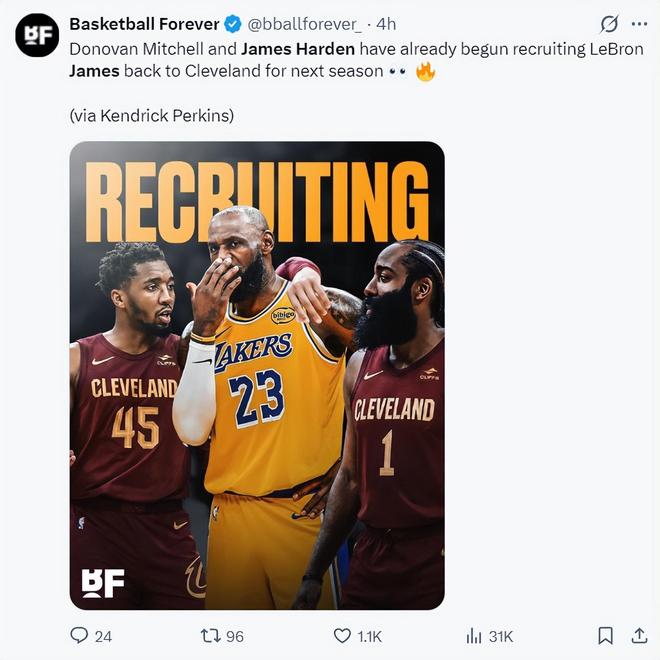Open the post via the 4h timestamp

(x=386, y=24)
